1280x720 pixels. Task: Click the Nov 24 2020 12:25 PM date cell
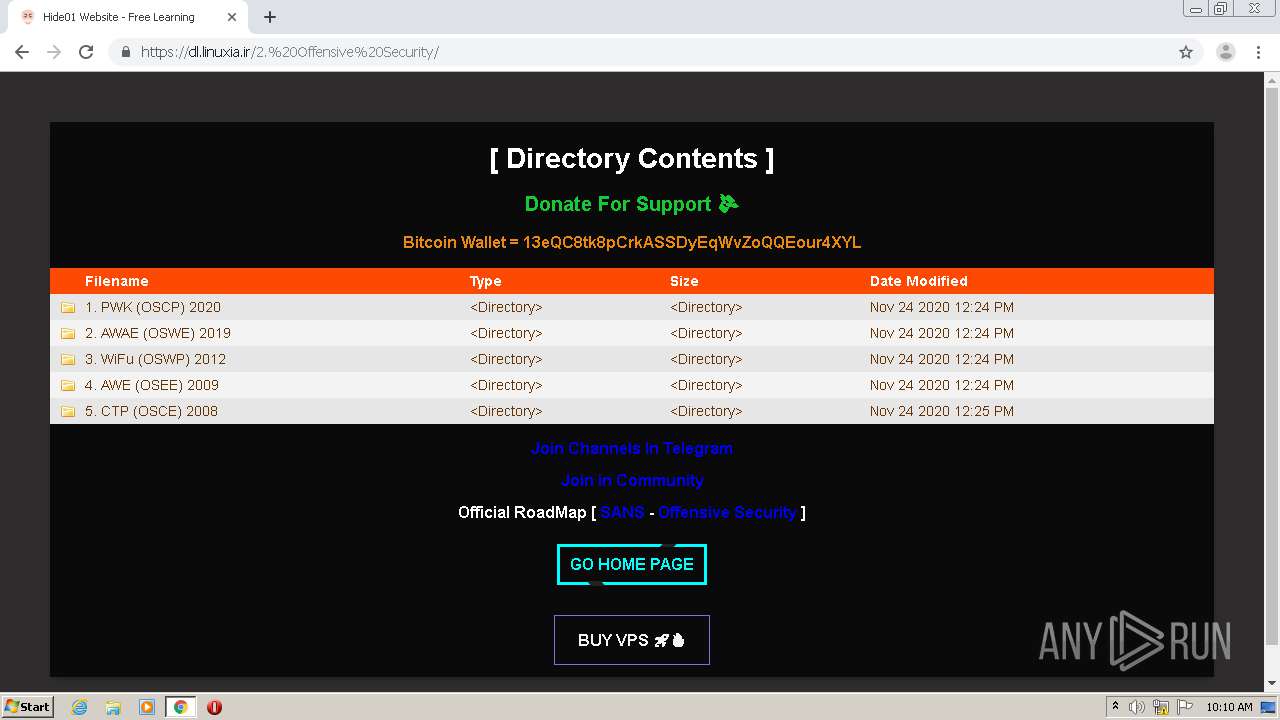coord(942,411)
